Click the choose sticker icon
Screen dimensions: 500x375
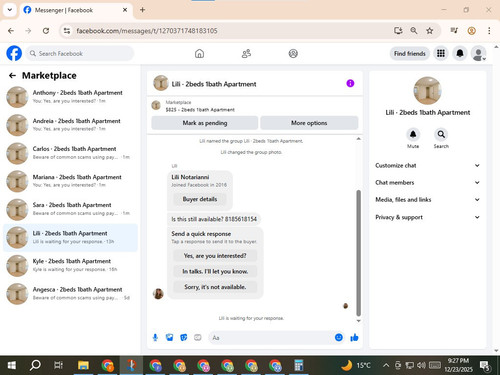tap(184, 338)
